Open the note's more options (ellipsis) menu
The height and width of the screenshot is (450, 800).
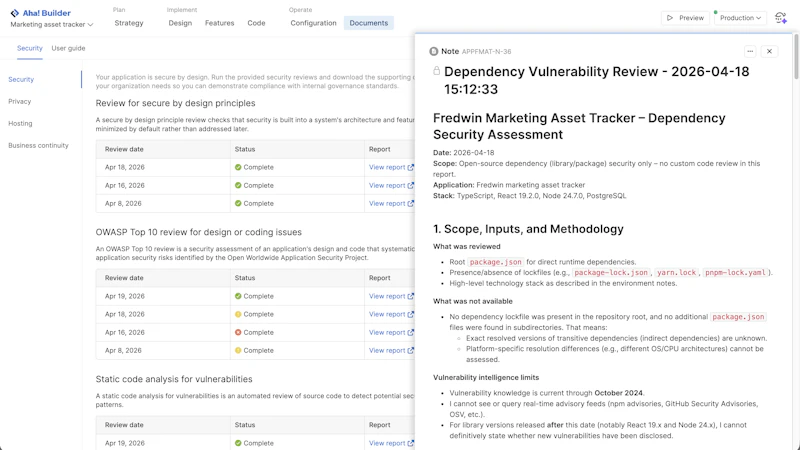tap(750, 51)
